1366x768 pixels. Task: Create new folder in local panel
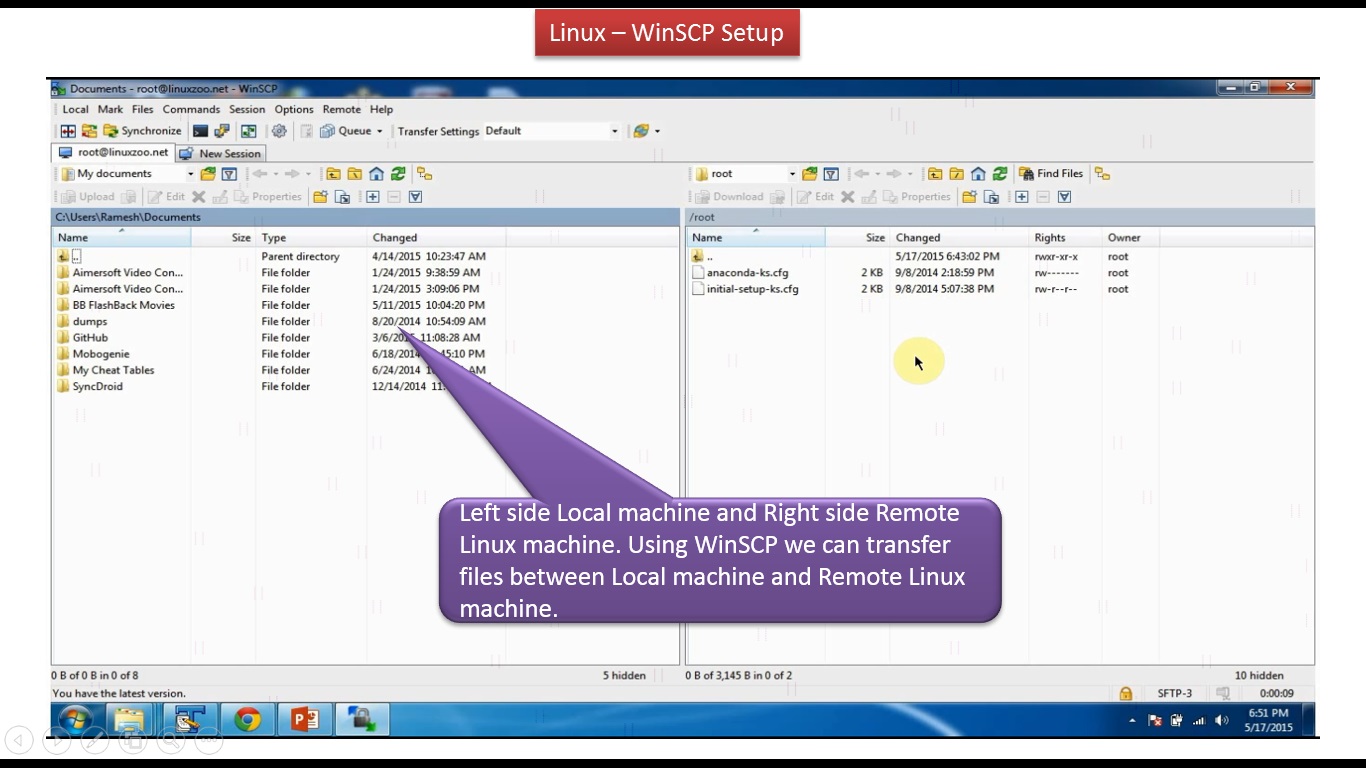click(320, 197)
